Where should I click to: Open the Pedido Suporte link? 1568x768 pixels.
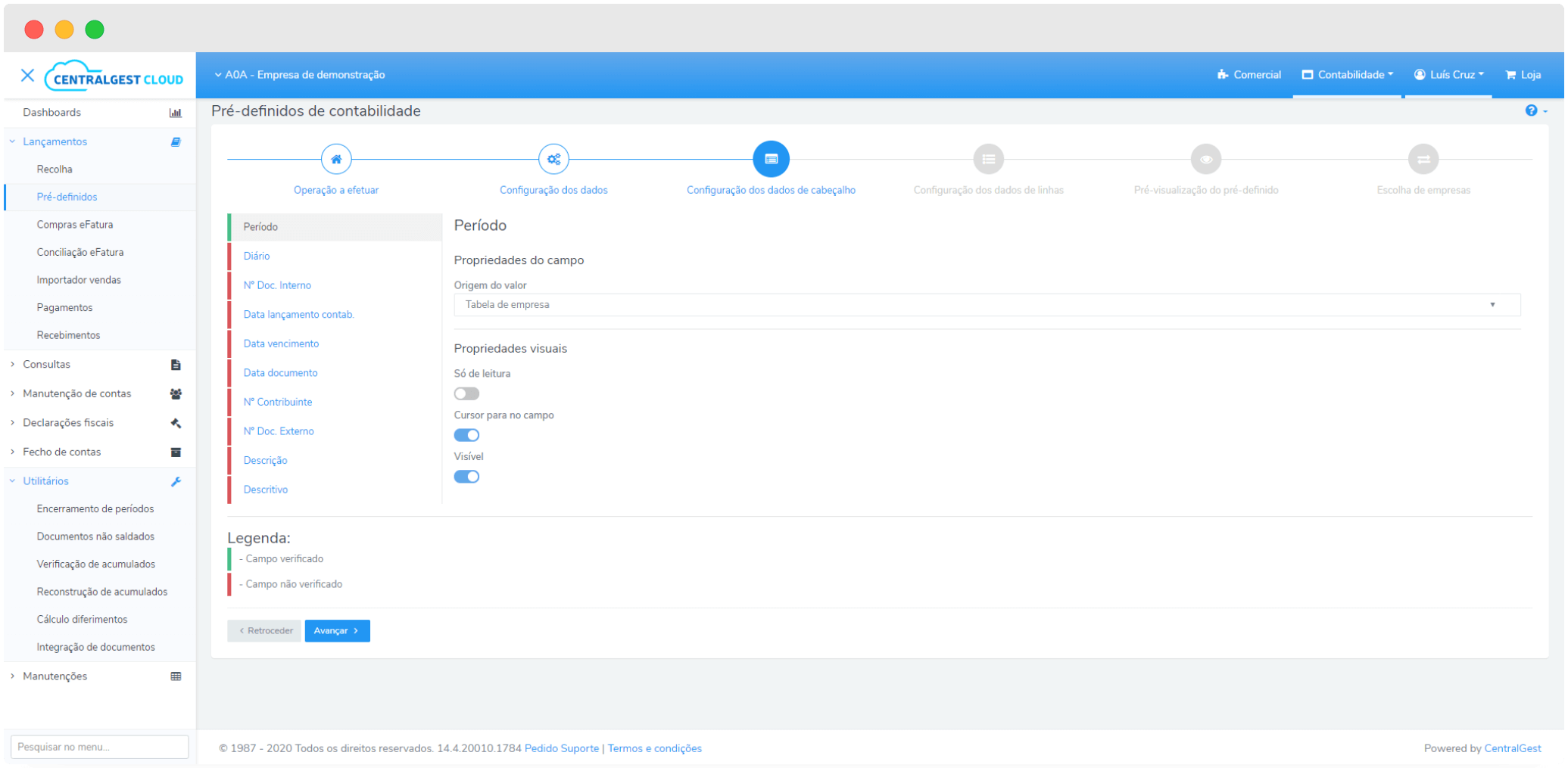coord(561,748)
